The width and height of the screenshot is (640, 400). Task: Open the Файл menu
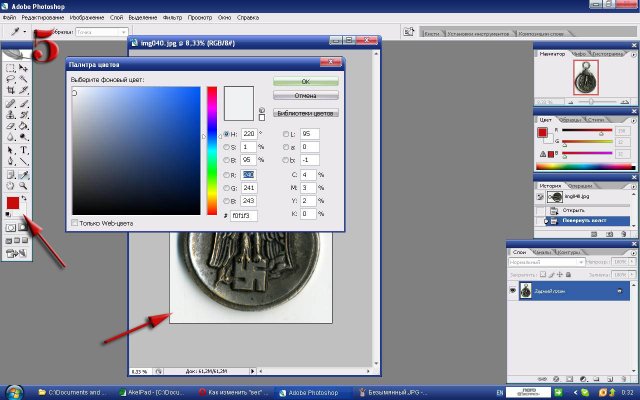[9, 18]
